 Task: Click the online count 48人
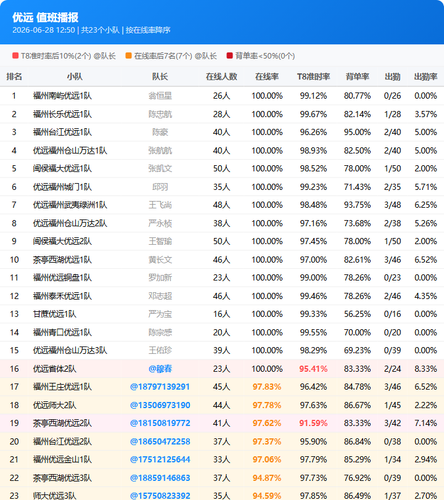(x=221, y=205)
